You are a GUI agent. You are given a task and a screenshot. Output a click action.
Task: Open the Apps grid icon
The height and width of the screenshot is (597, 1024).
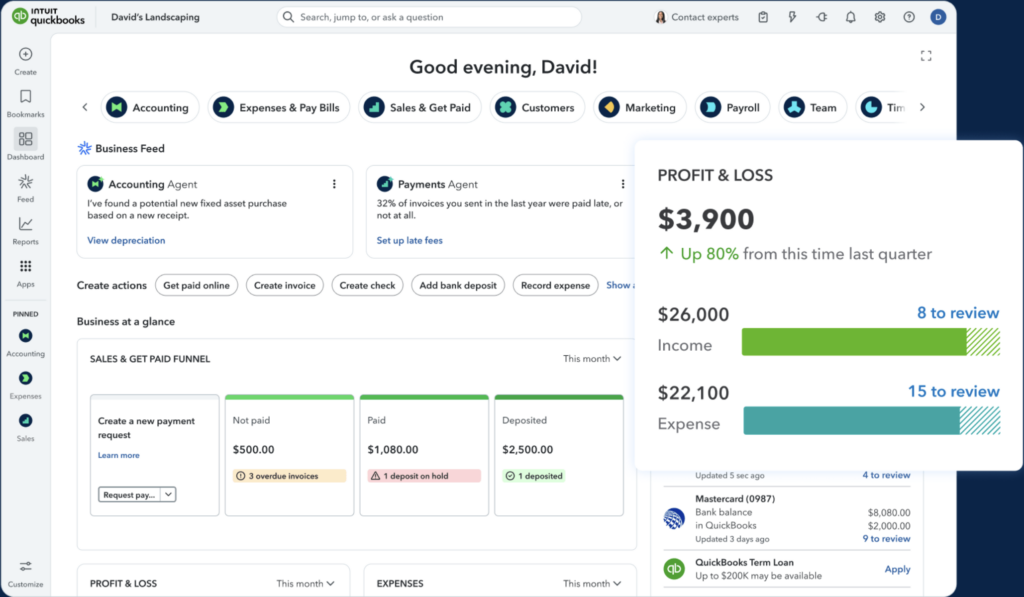click(25, 266)
